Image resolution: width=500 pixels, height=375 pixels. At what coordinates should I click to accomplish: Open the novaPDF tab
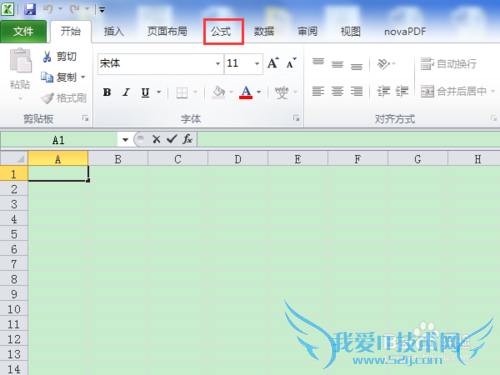coord(405,32)
